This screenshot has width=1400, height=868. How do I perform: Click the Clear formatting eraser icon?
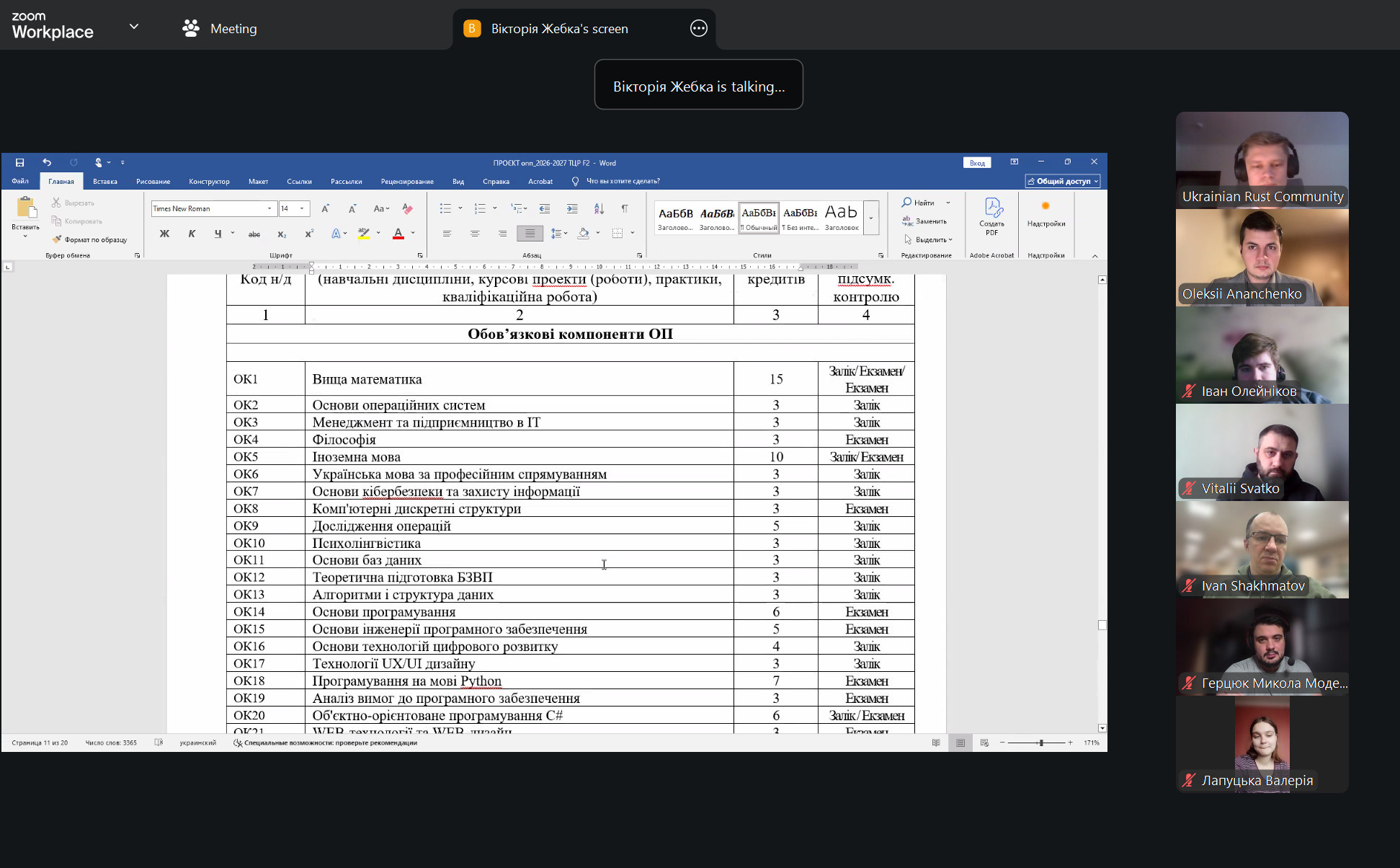(x=408, y=208)
